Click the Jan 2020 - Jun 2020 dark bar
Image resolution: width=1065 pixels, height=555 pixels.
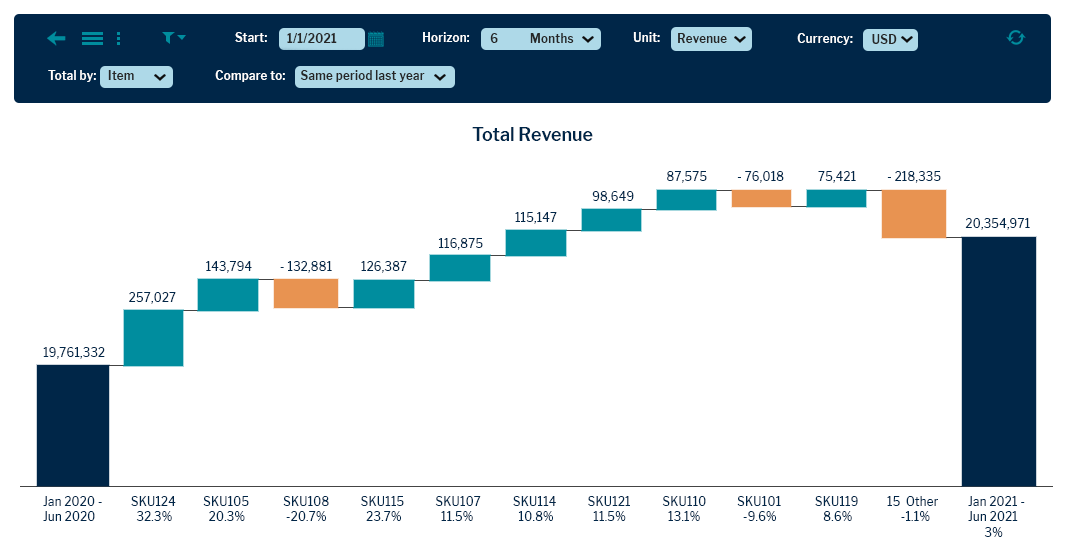(x=73, y=425)
